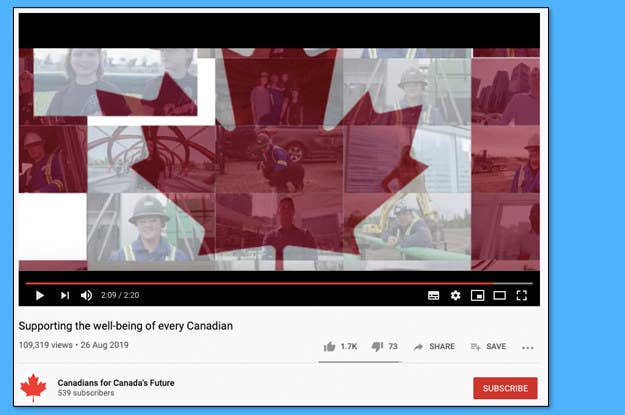Enable miniplayer mode icon
625x415 pixels.
[x=477, y=295]
